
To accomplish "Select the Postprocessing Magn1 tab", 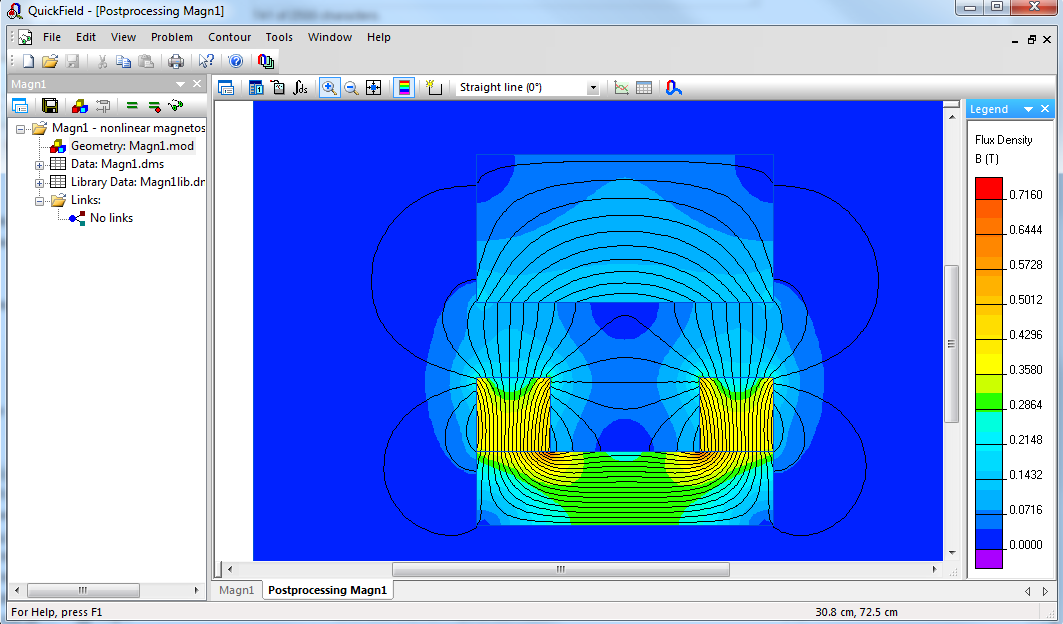I will (327, 590).
